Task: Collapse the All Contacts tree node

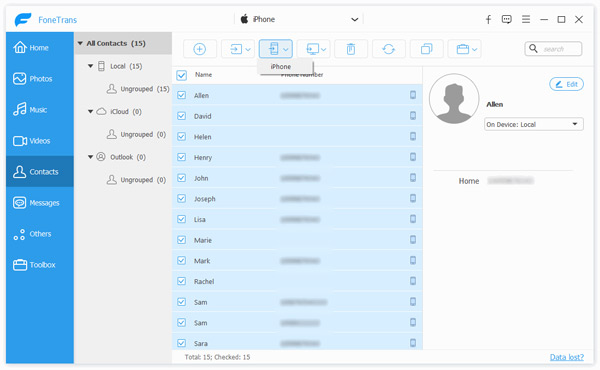Action: pos(80,43)
